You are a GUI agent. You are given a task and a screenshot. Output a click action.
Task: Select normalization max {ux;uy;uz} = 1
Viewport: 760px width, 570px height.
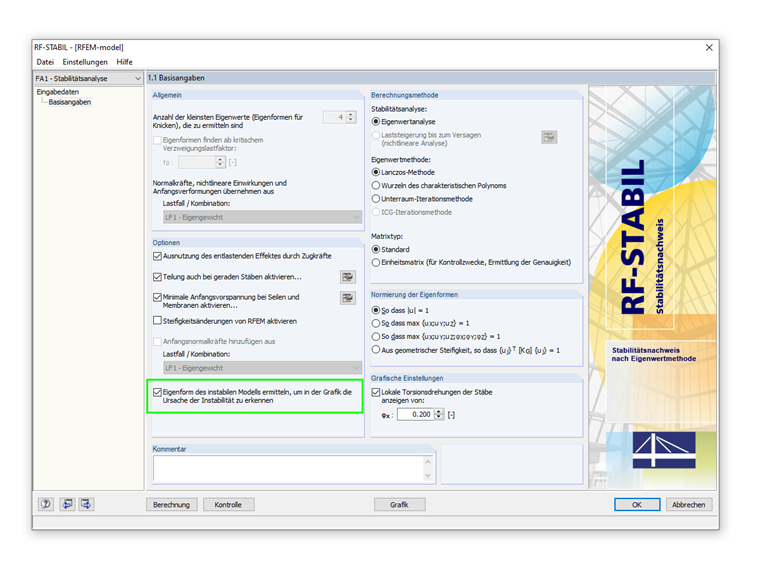tap(376, 323)
